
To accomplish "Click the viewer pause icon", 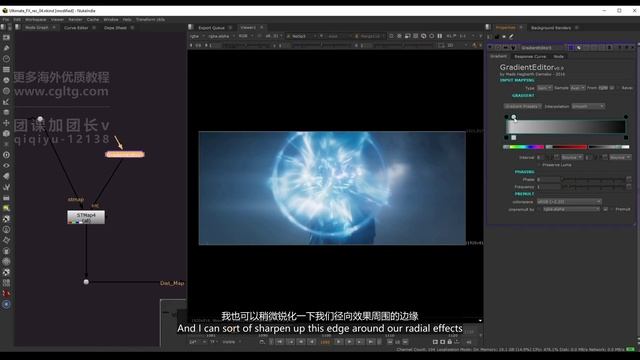I will point(440,36).
